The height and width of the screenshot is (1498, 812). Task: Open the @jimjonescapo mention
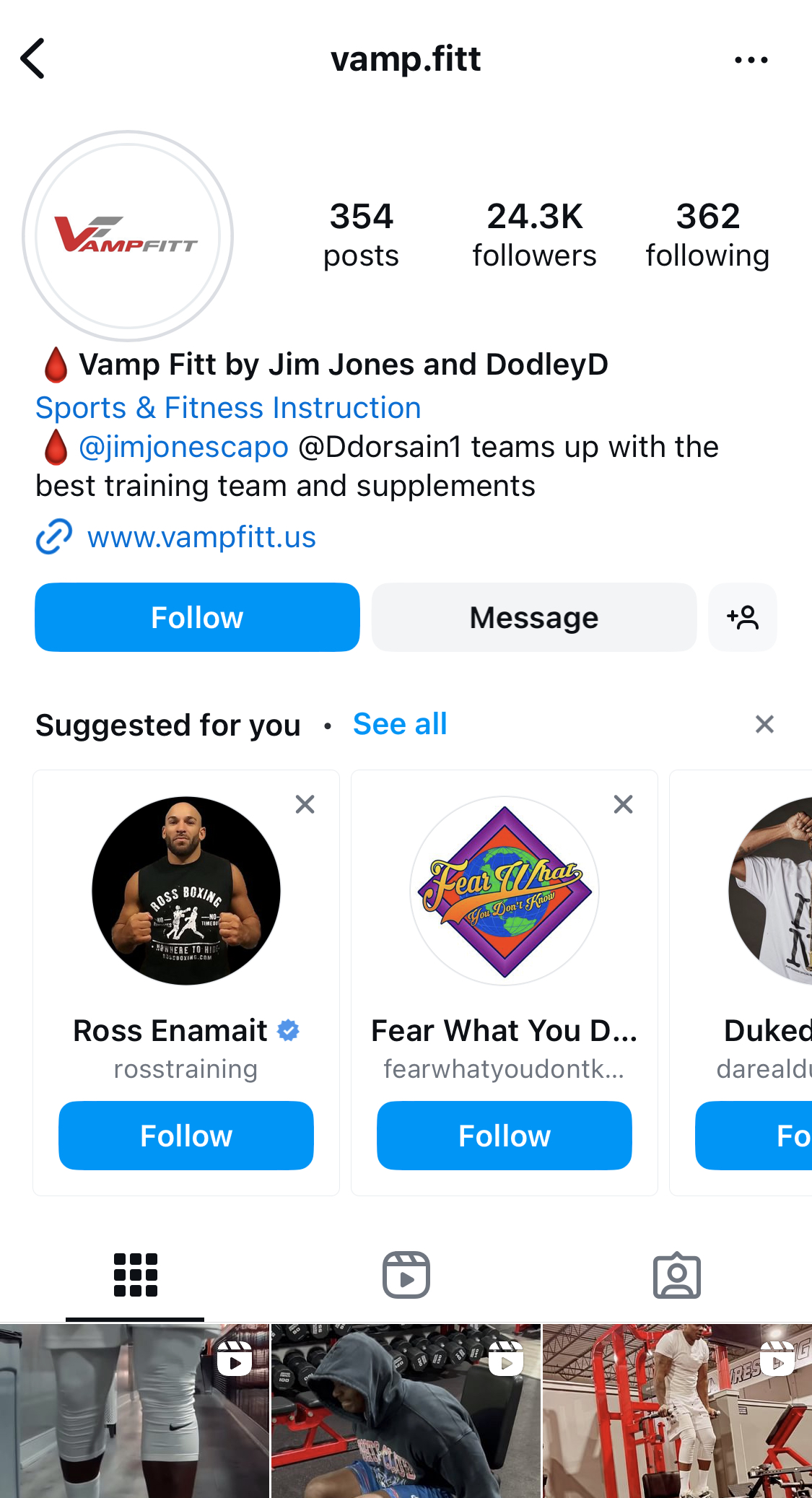(x=183, y=447)
